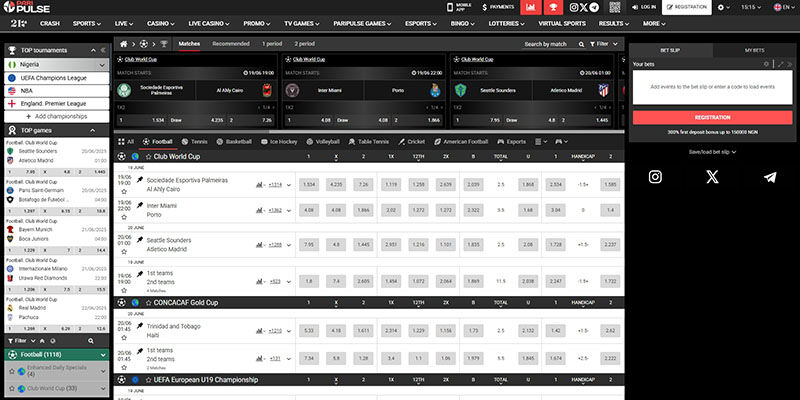Open the PariPulse logo
Screen dimensions: 800x400
(x=26, y=7)
